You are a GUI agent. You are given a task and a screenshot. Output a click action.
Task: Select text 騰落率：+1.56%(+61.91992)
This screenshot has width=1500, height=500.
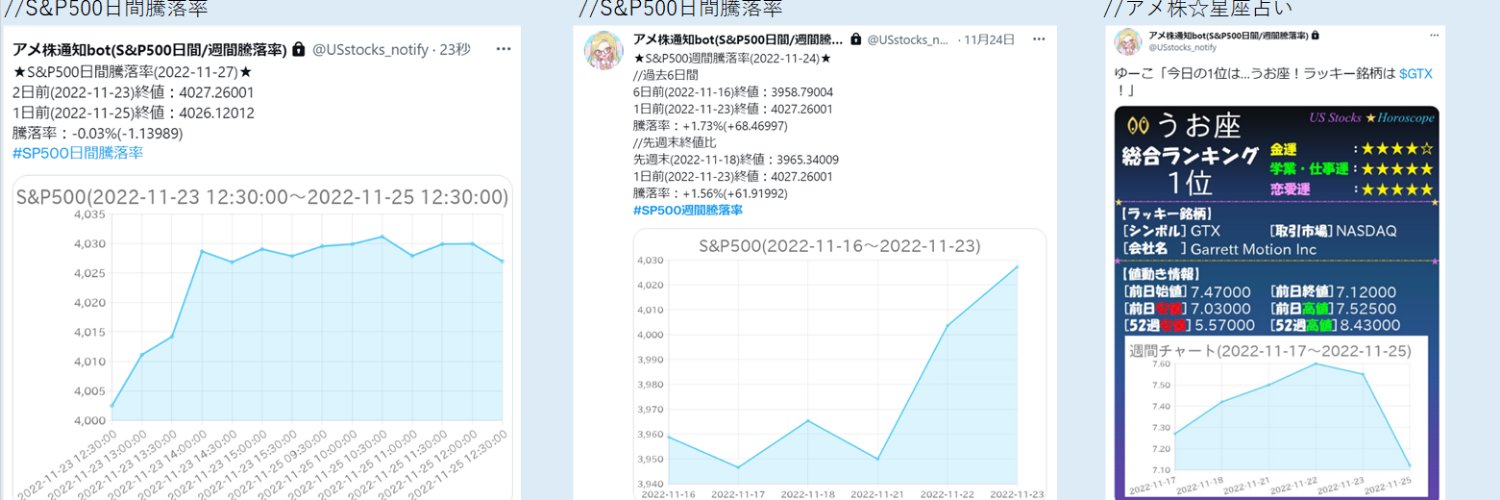coord(710,194)
